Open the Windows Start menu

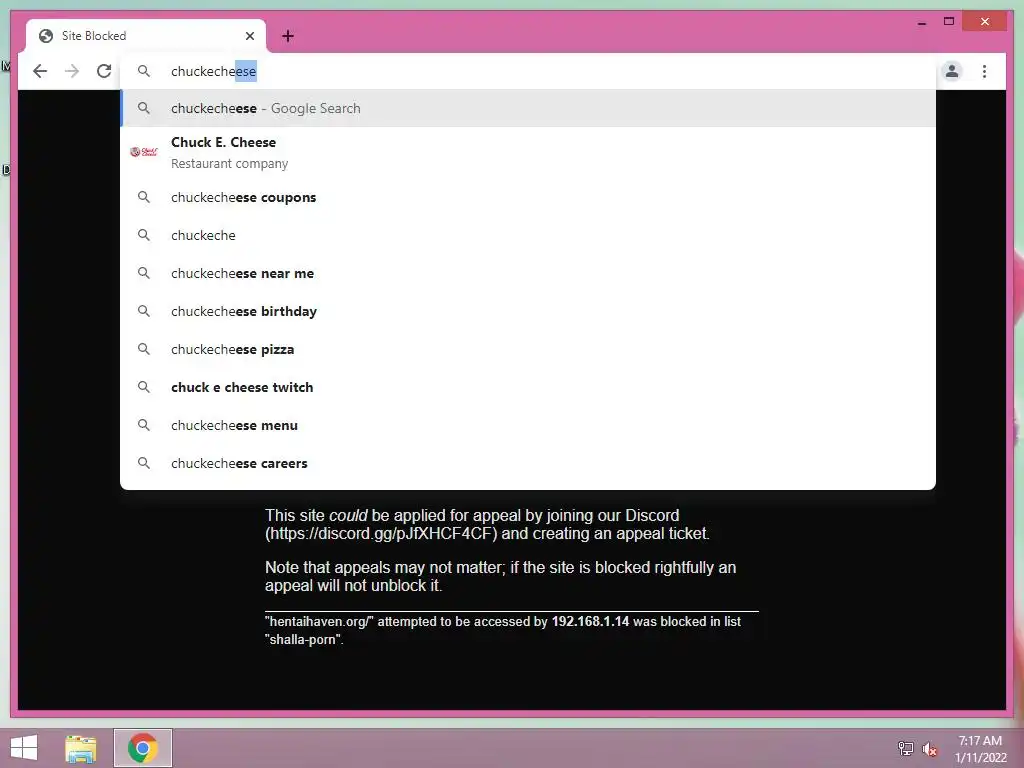point(24,748)
